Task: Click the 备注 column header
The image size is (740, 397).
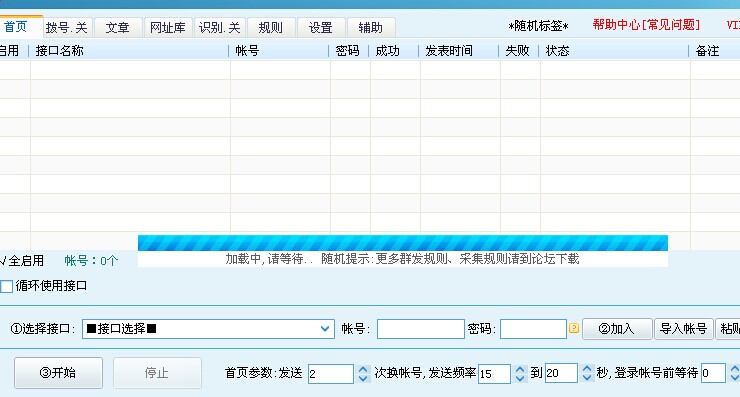Action: [715, 51]
